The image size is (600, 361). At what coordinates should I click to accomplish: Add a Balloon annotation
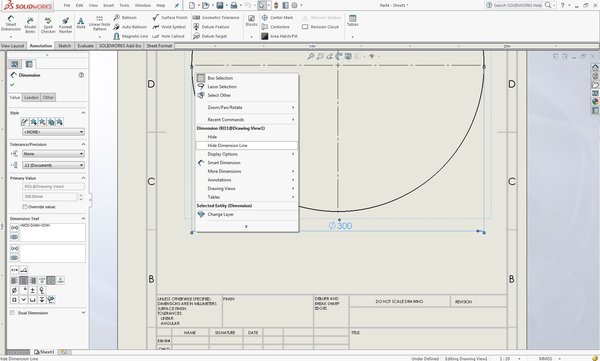coord(125,18)
